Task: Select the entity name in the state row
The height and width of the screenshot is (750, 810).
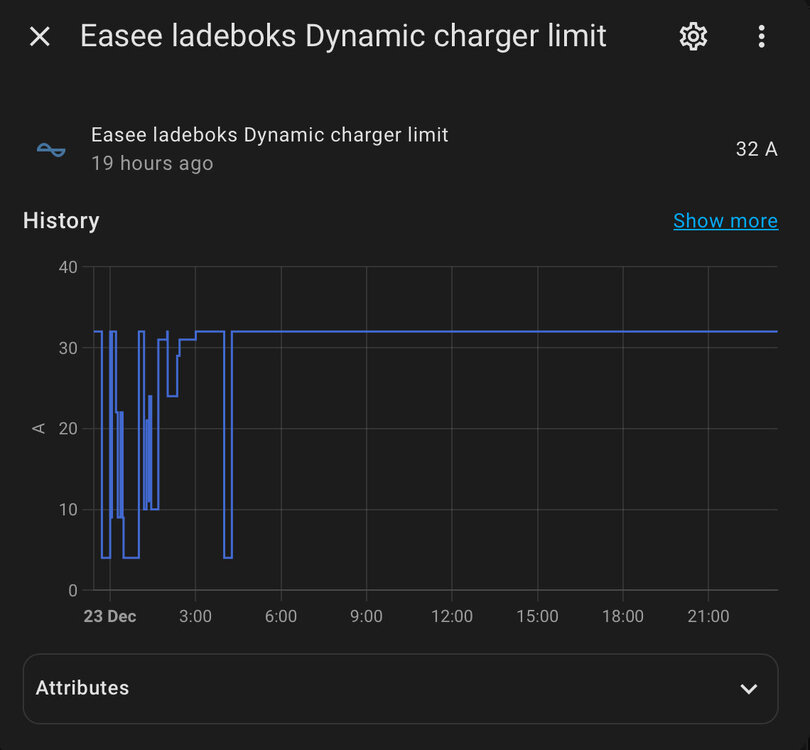Action: [x=269, y=135]
